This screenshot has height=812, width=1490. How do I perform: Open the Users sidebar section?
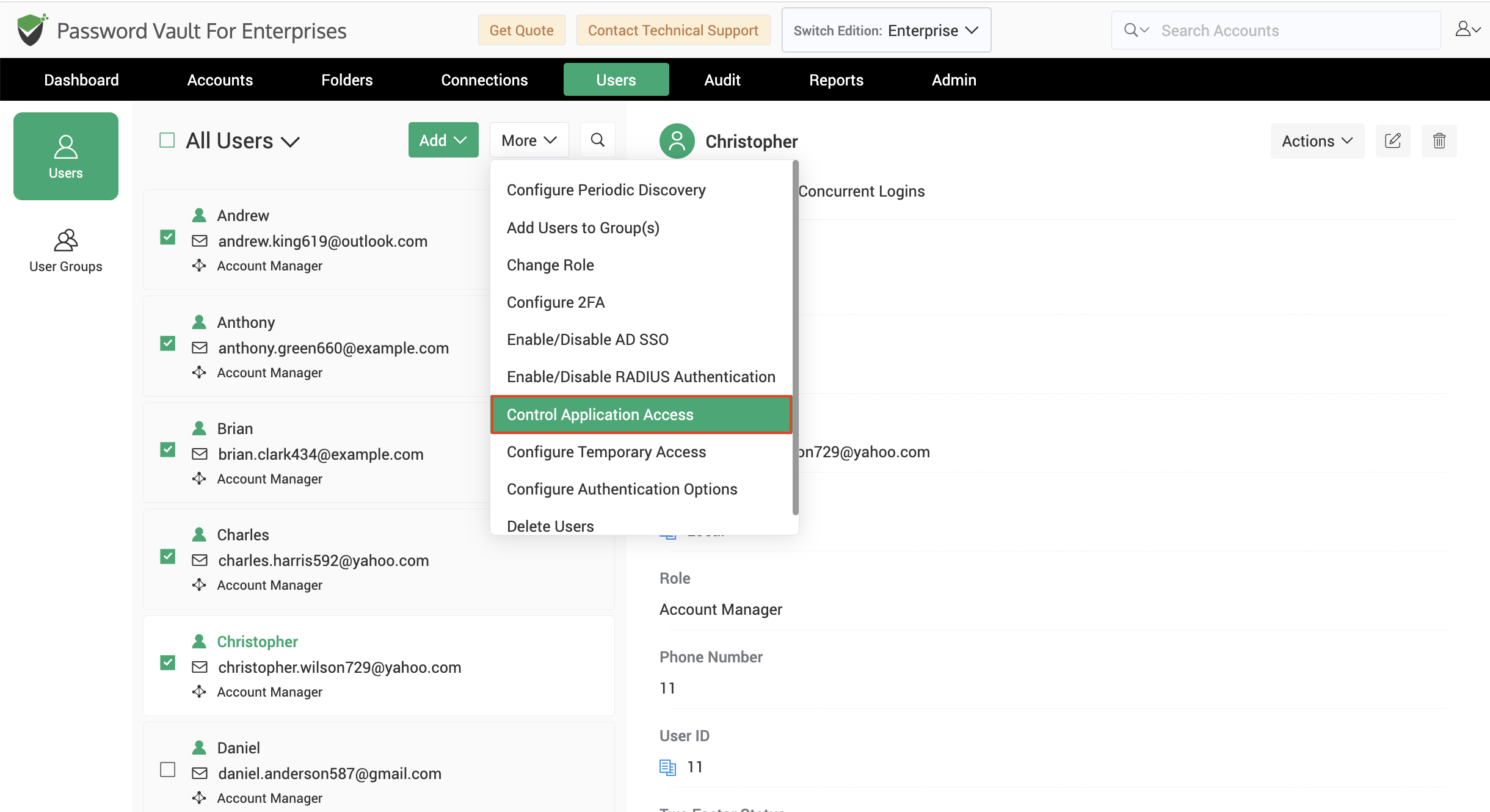66,156
